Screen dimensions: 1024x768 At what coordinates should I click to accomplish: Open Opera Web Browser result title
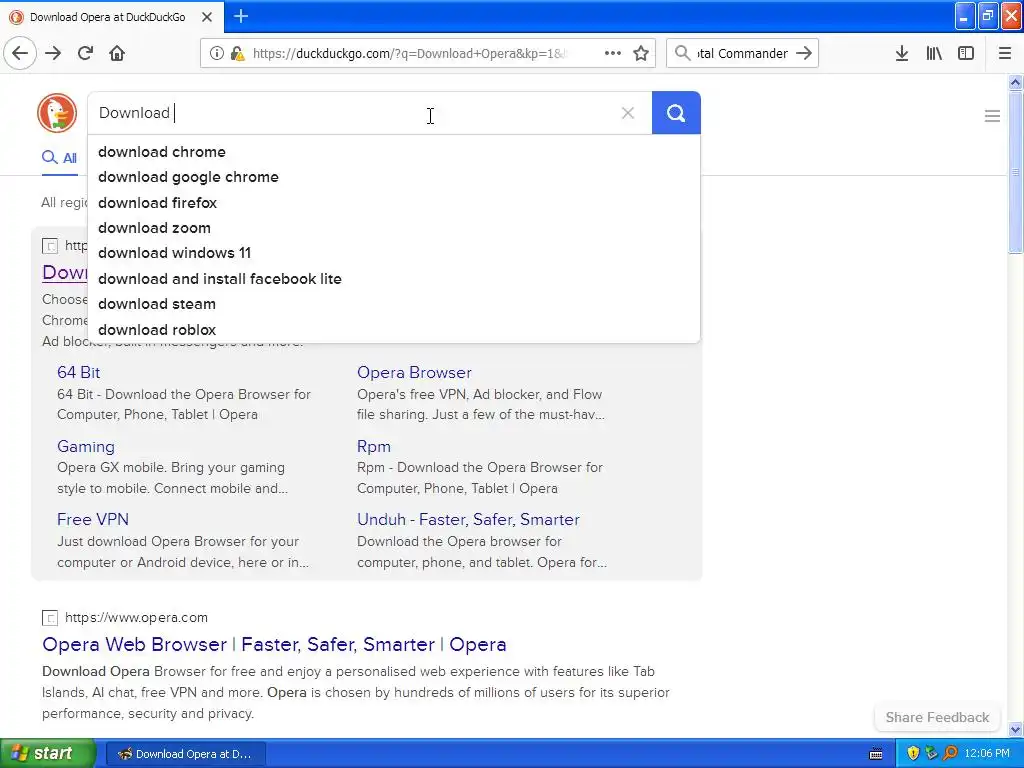(x=274, y=644)
